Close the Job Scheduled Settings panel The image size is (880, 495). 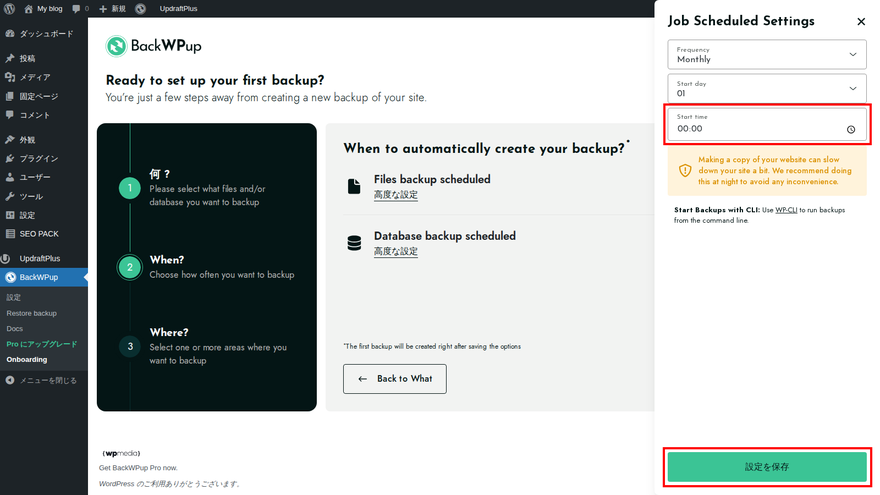pos(861,22)
